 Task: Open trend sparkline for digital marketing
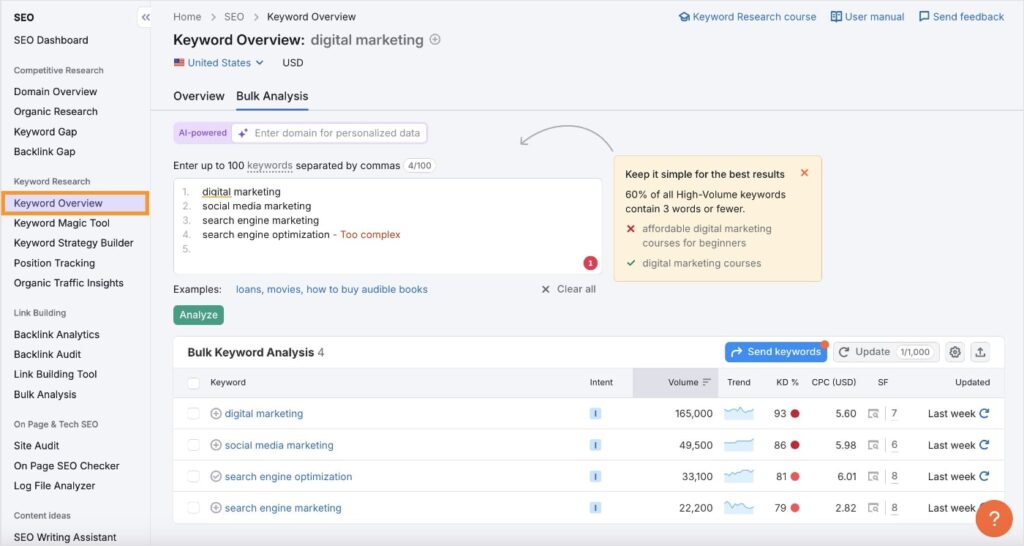pos(739,413)
